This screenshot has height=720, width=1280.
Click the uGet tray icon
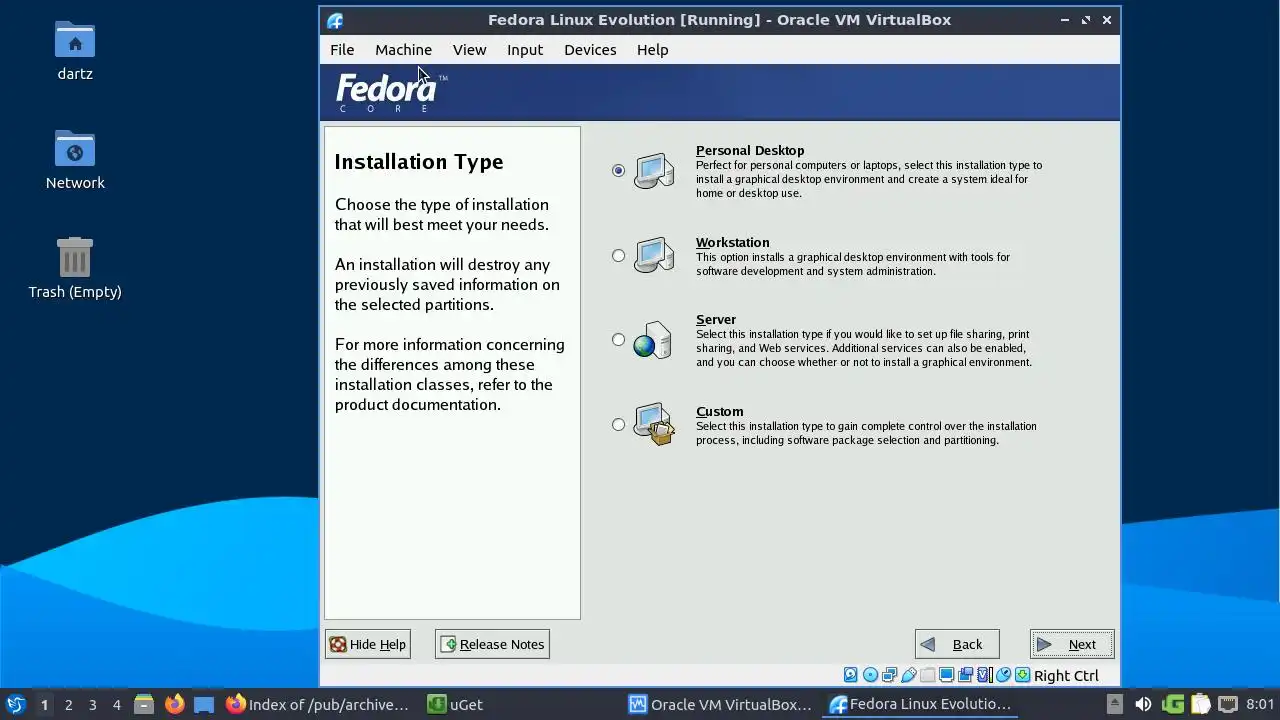coord(1173,704)
